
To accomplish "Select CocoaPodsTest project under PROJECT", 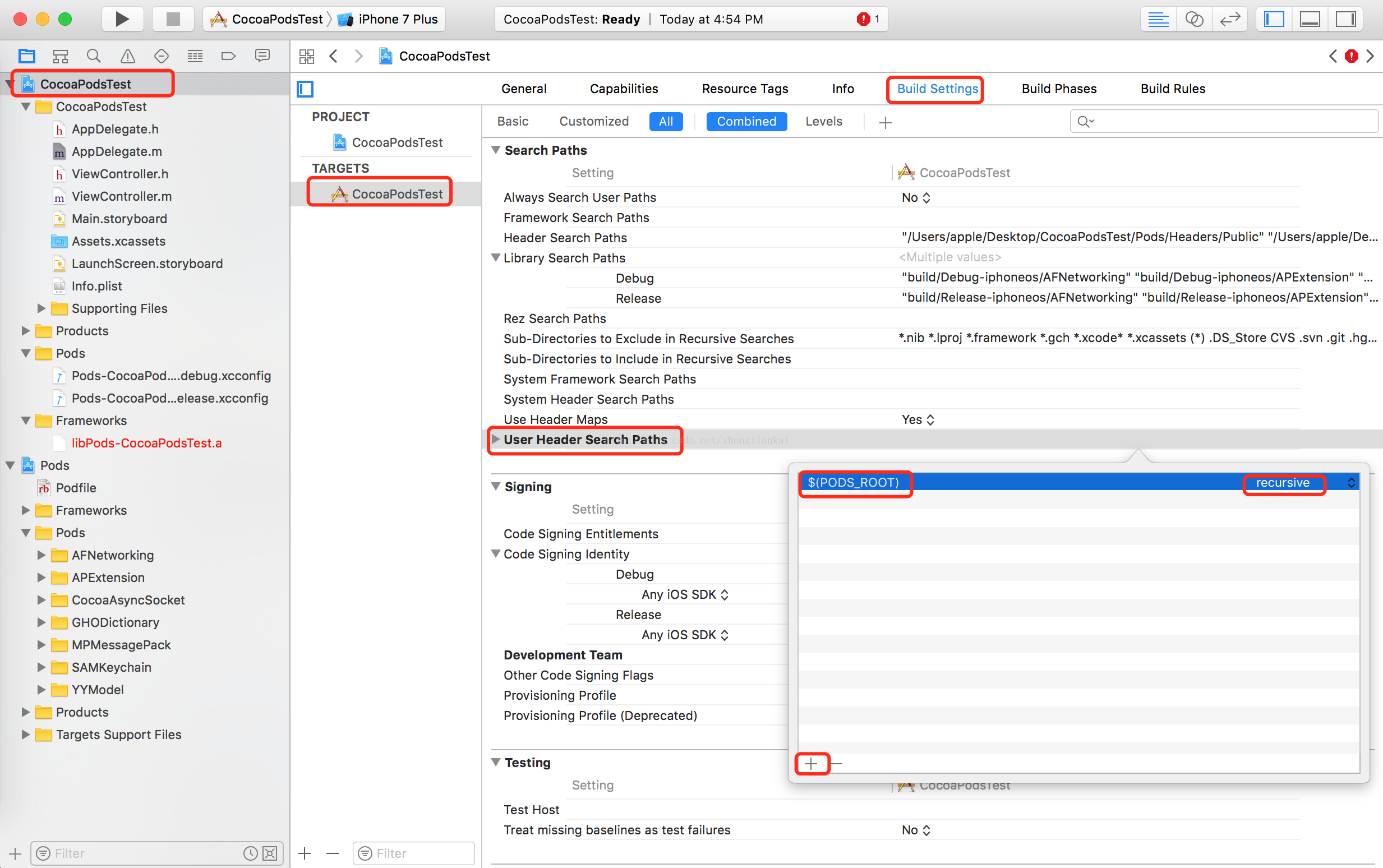I will tap(388, 142).
